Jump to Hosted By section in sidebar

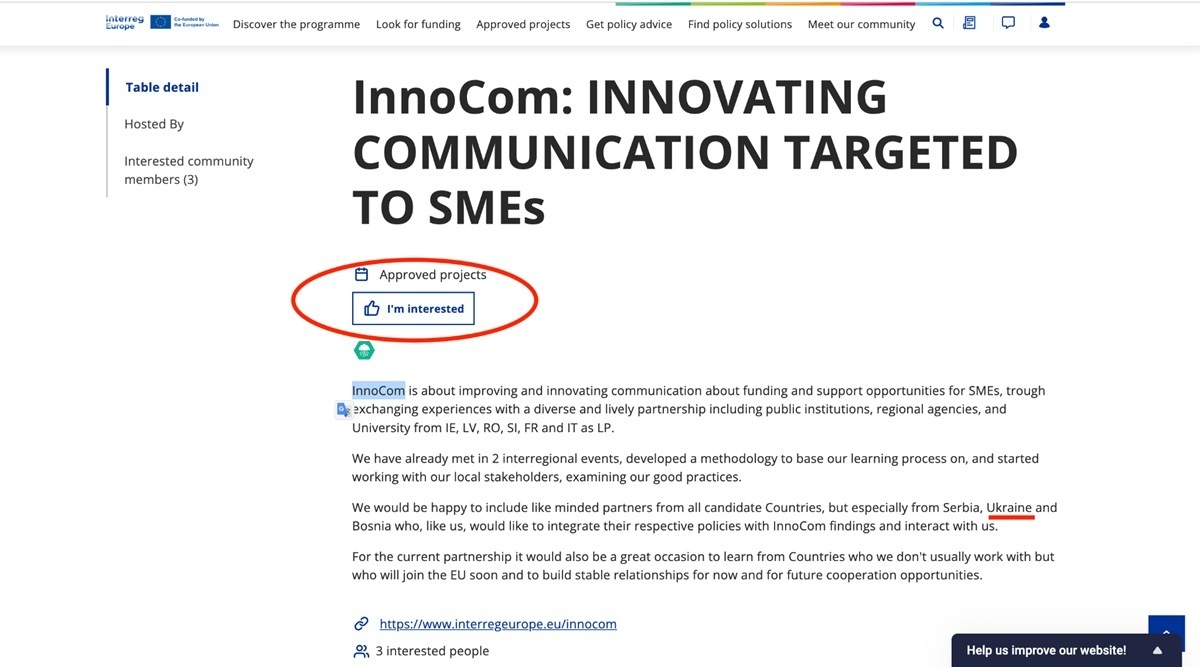[154, 124]
